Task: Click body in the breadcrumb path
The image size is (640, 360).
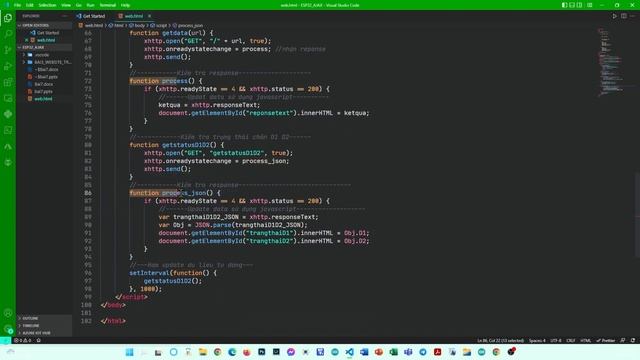Action: [140, 25]
